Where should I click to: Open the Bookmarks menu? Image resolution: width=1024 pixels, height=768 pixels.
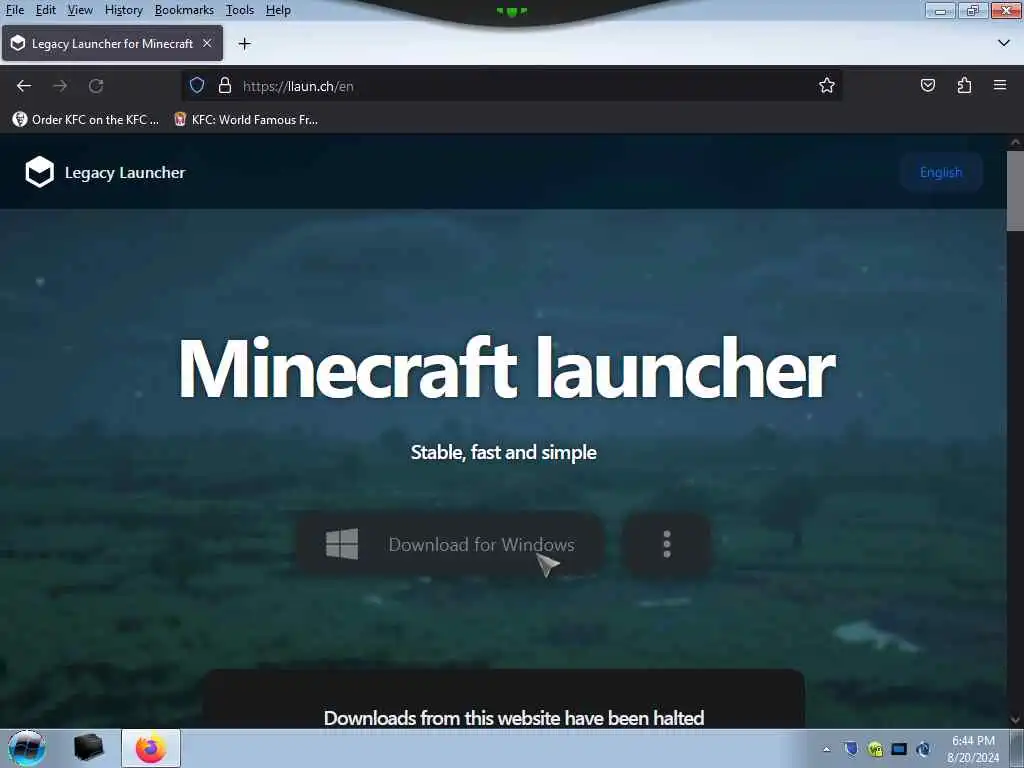(x=184, y=10)
